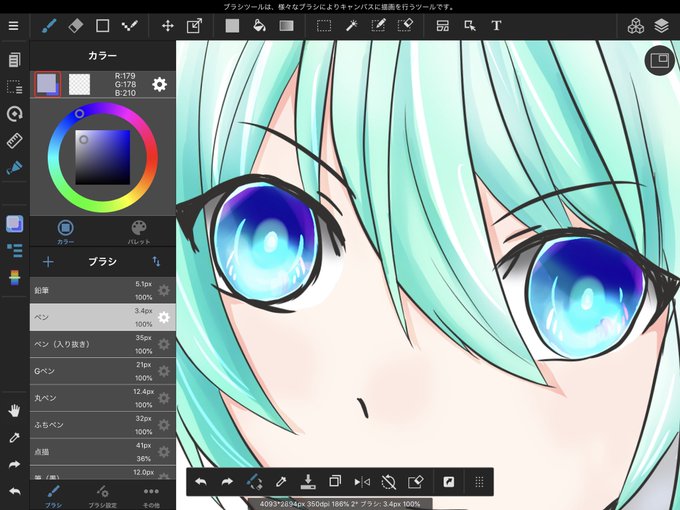Switch to the ブラシ設定 bottom tab
Image resolution: width=680 pixels, height=510 pixels.
click(103, 496)
